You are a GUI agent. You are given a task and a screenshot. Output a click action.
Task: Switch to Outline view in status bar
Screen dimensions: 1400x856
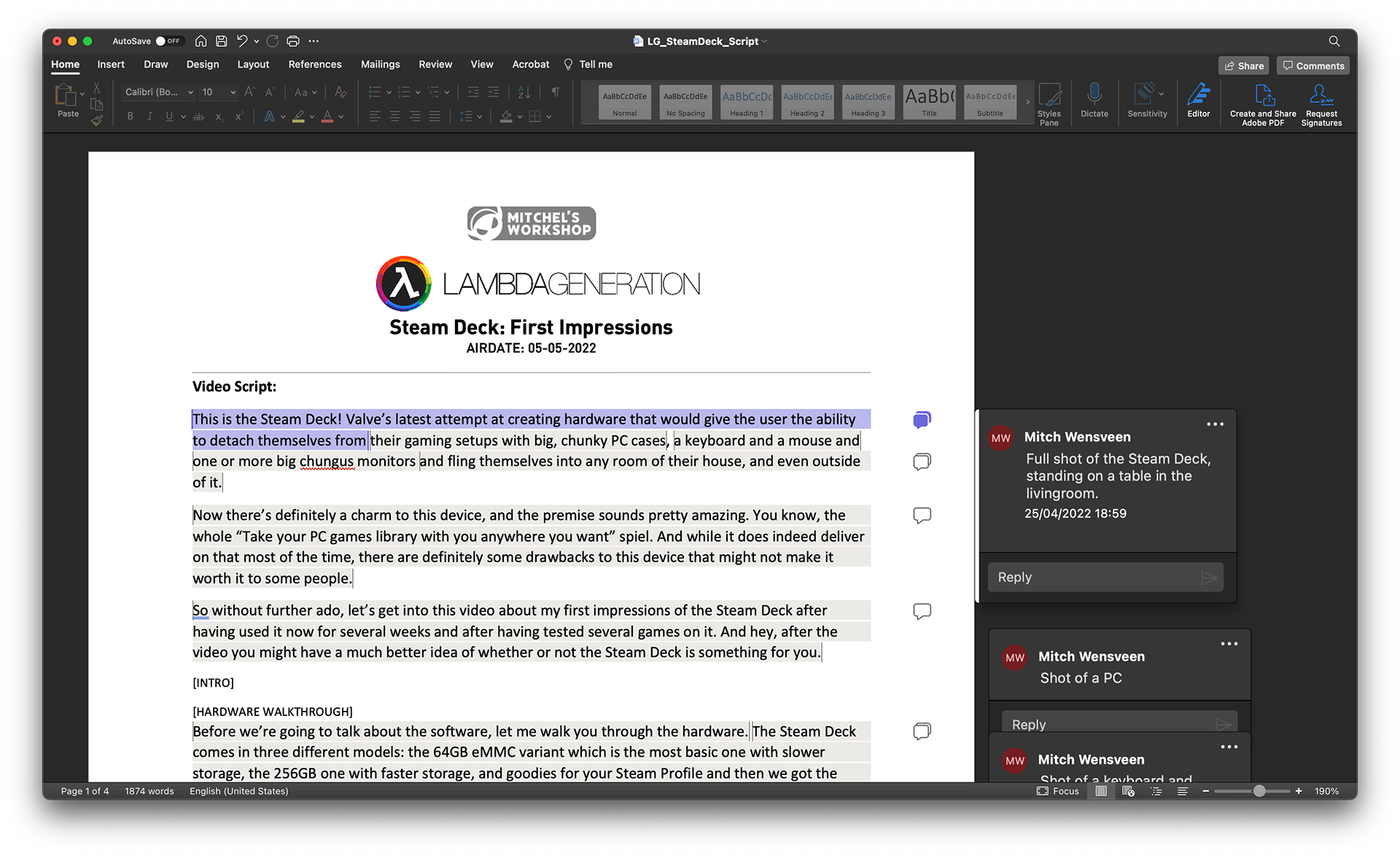click(1156, 791)
